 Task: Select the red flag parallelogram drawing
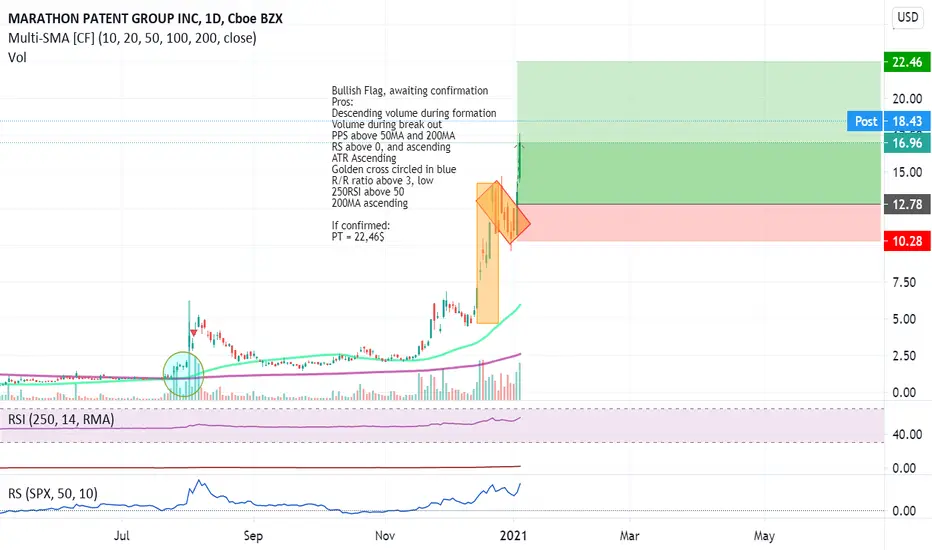point(503,212)
